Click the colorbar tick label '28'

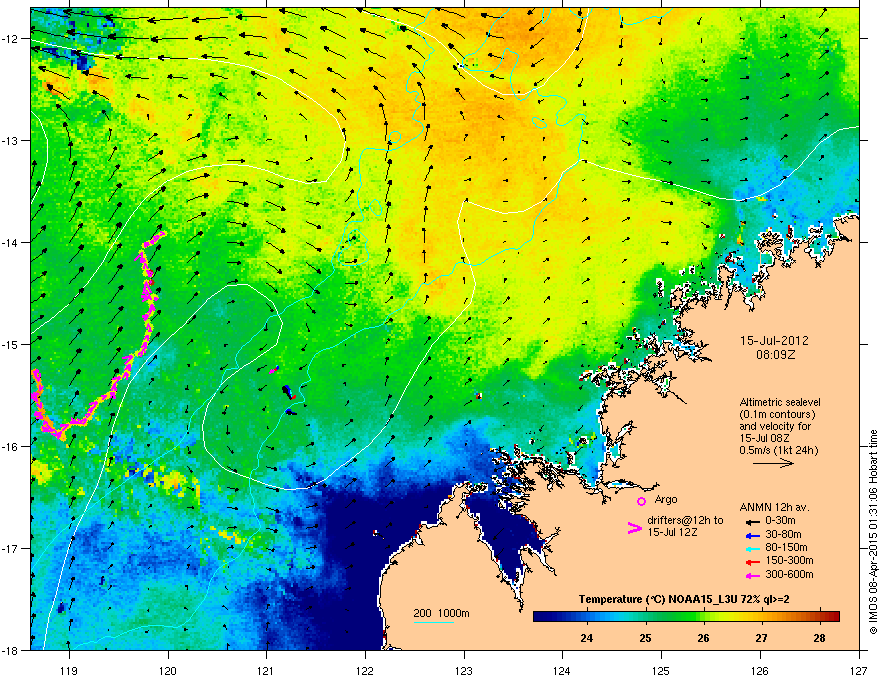click(819, 638)
